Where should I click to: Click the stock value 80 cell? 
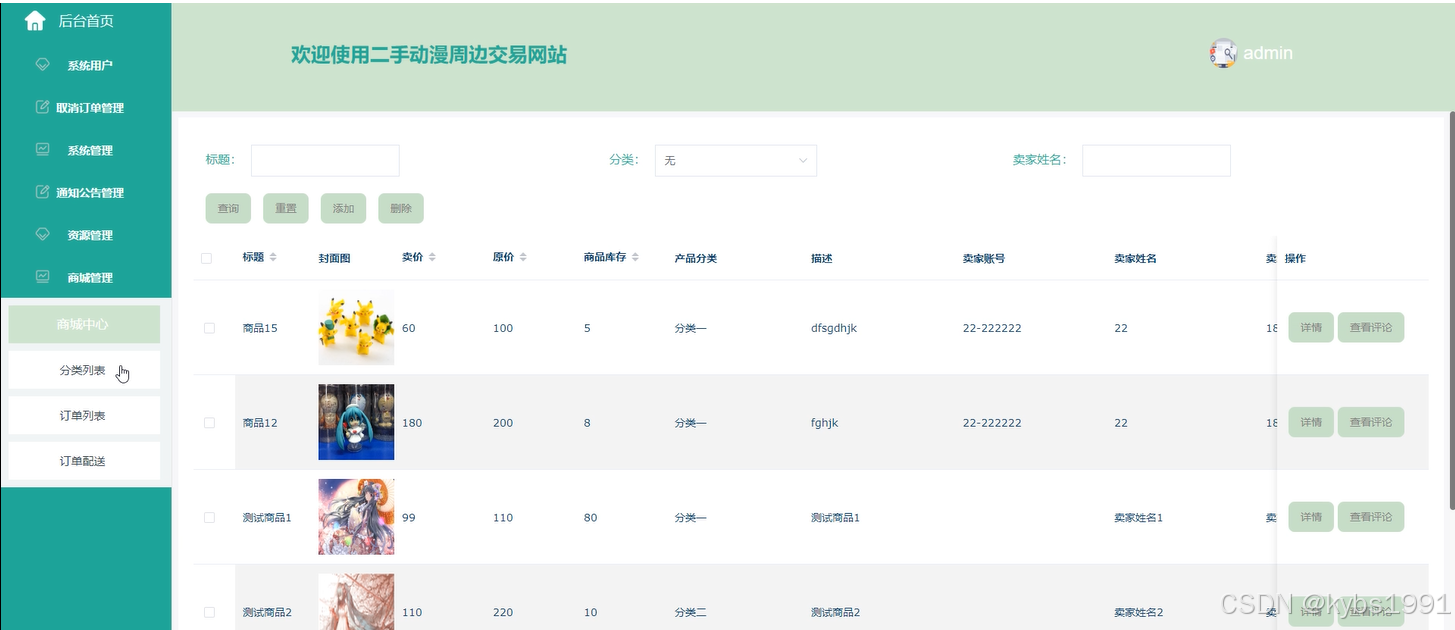click(x=591, y=518)
